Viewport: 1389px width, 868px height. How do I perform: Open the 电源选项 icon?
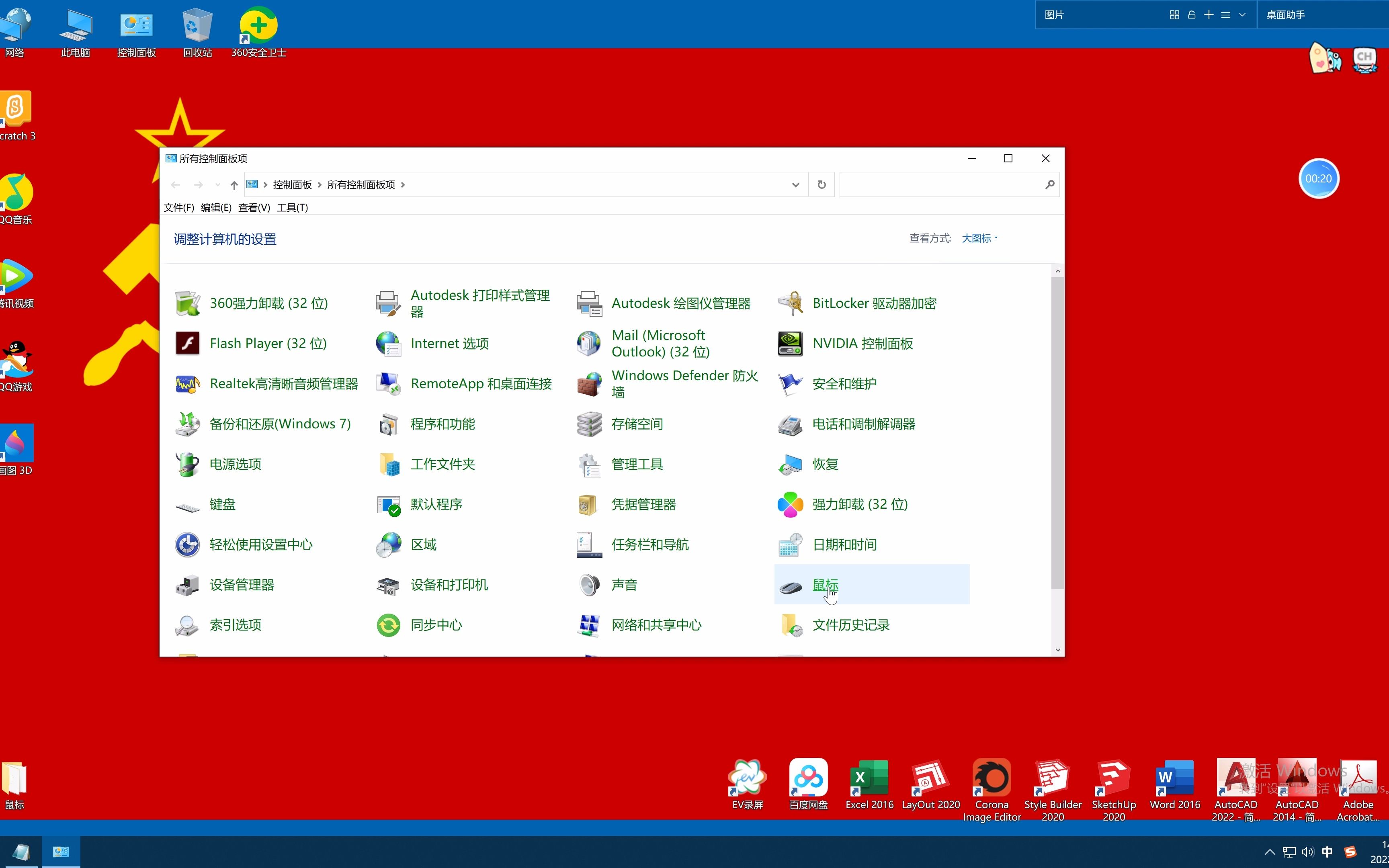point(187,464)
